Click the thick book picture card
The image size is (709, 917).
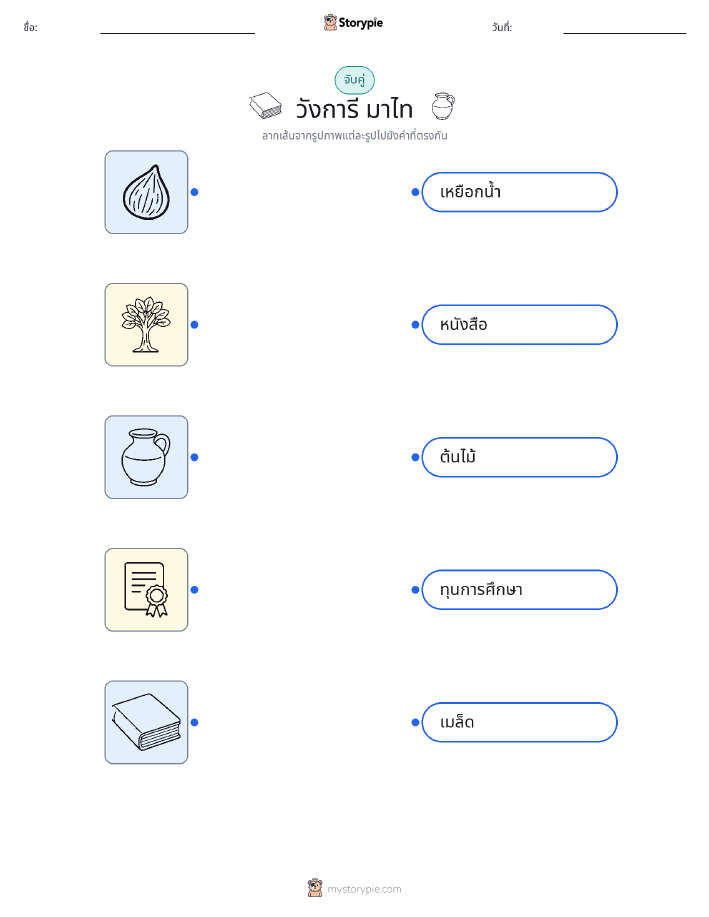(x=146, y=722)
